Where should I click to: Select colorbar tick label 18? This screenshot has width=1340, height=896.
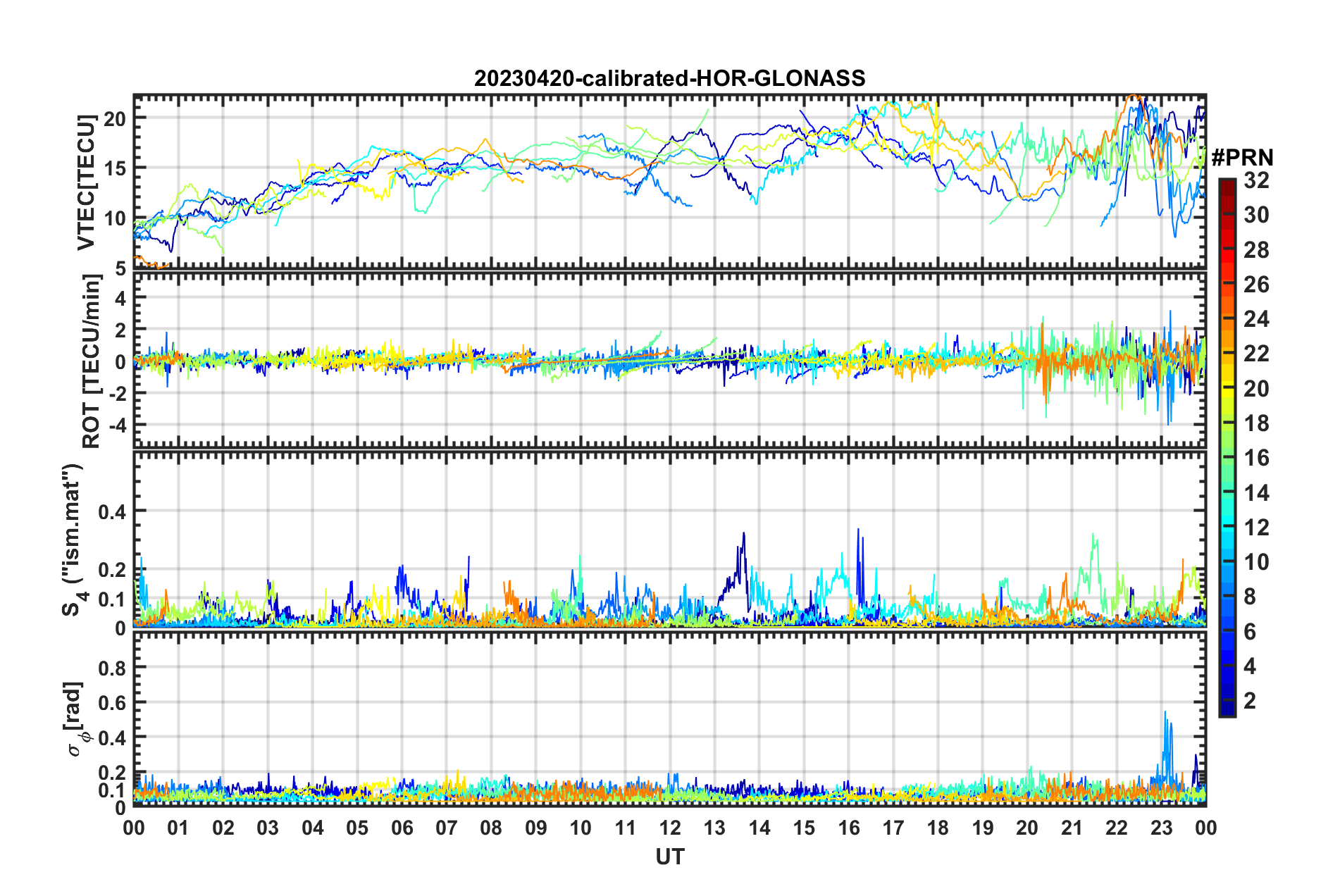[1256, 423]
